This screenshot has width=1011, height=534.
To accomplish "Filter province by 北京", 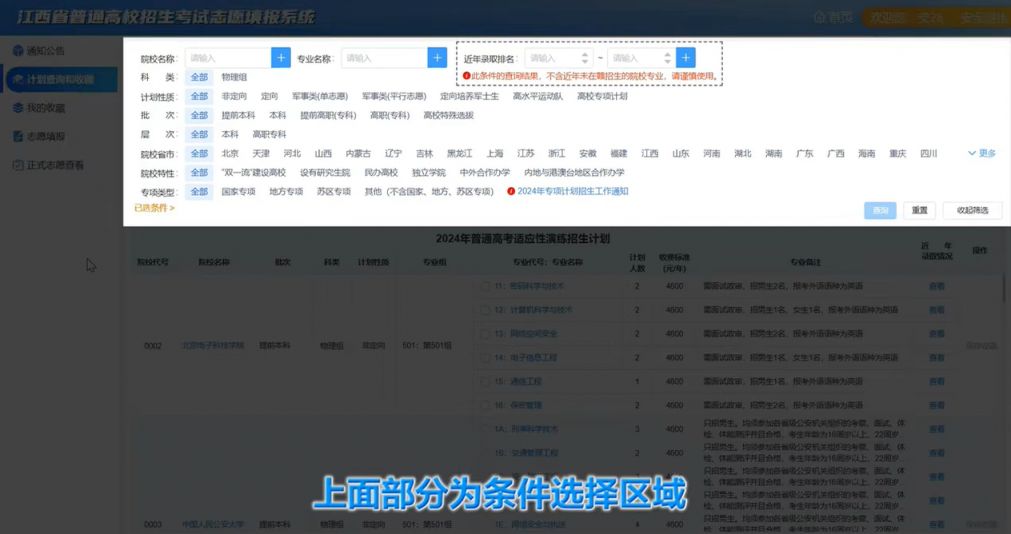I will pyautogui.click(x=230, y=153).
